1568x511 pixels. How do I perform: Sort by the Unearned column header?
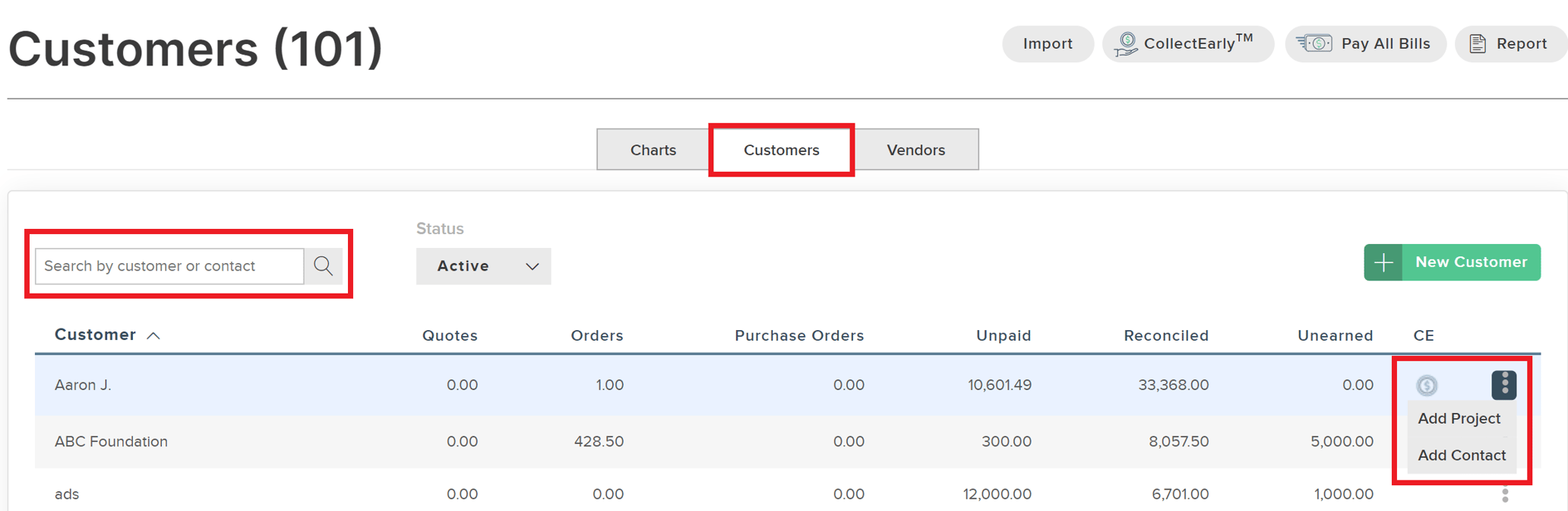tap(1335, 335)
